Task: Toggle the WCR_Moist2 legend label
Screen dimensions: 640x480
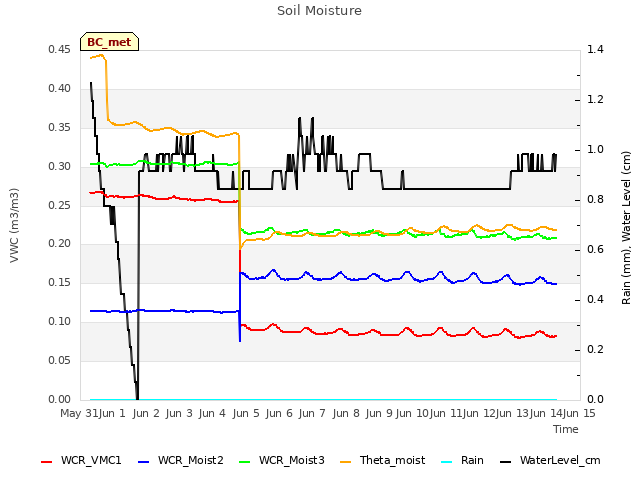Action: click(x=191, y=460)
